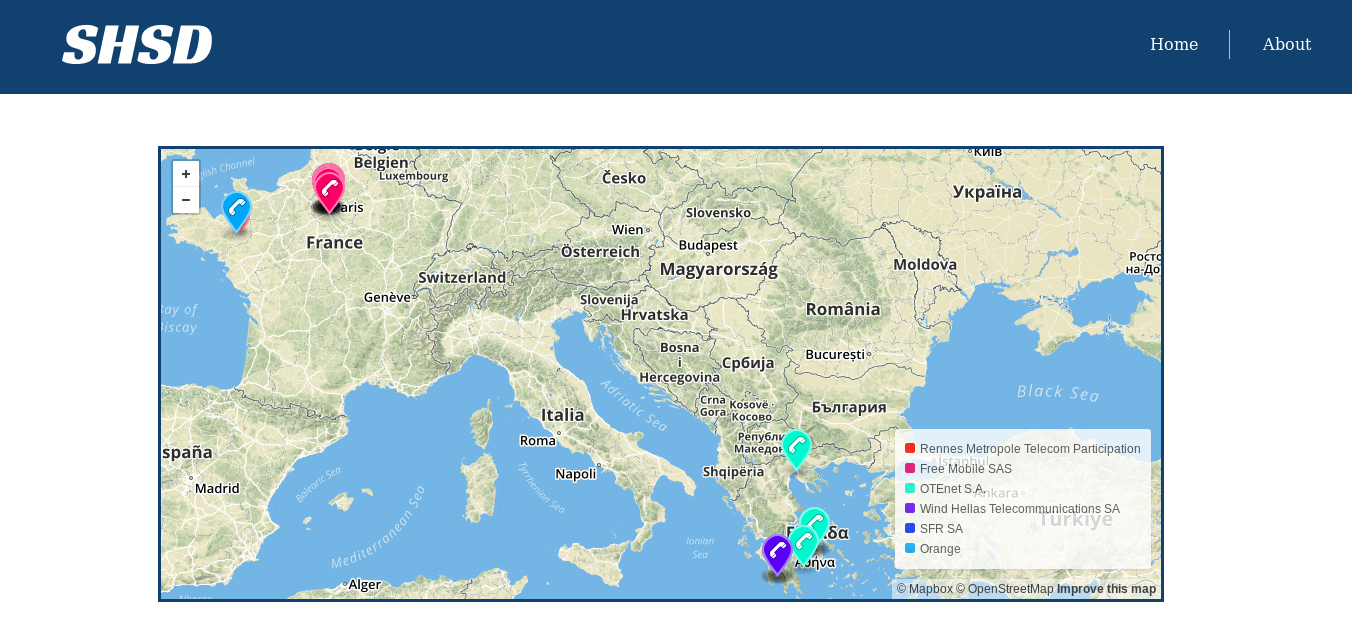Zoom in the map with plus button
Screen dimensions: 1364x624
coord(186,174)
